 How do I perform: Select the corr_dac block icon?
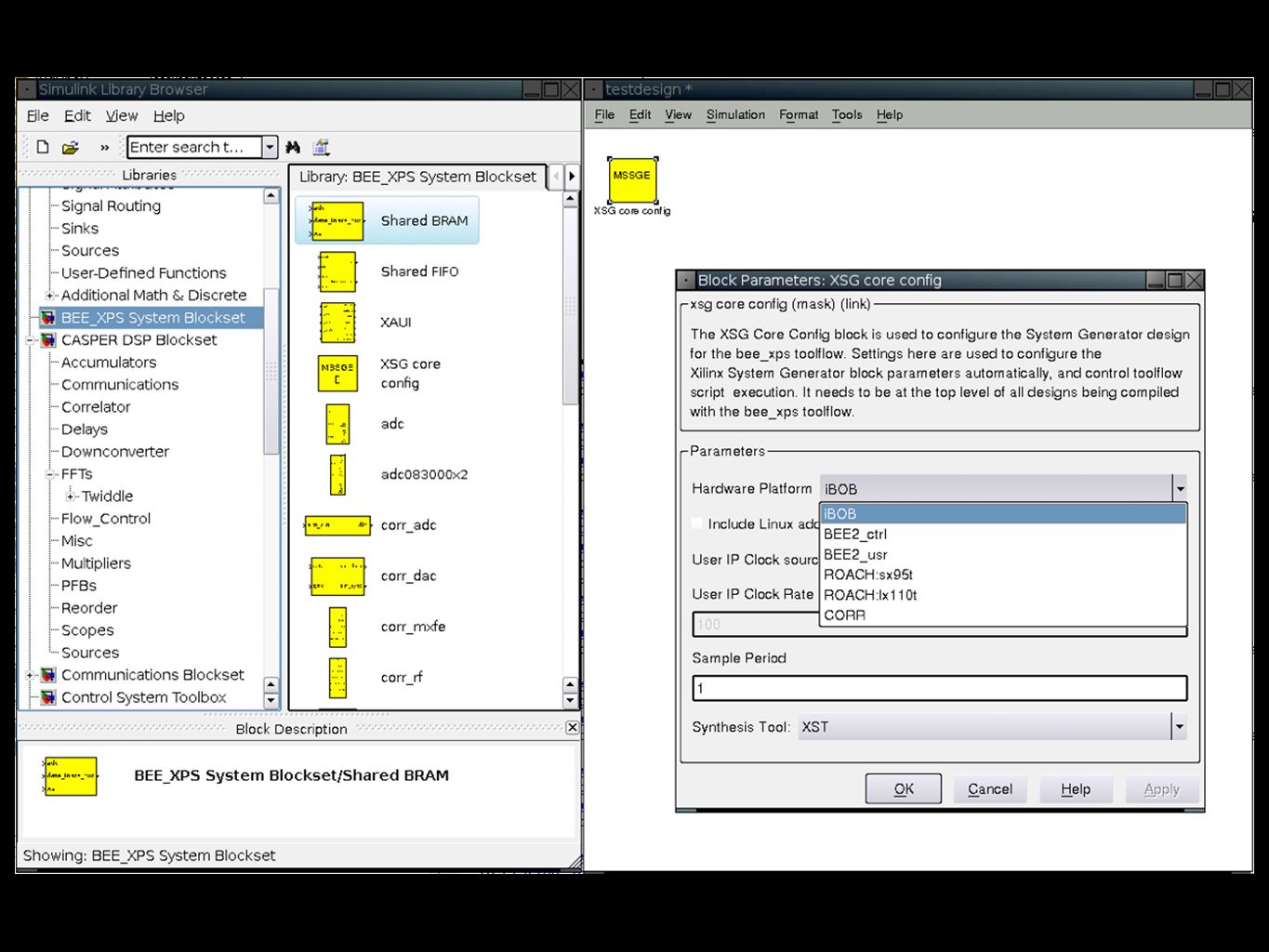pyautogui.click(x=337, y=576)
